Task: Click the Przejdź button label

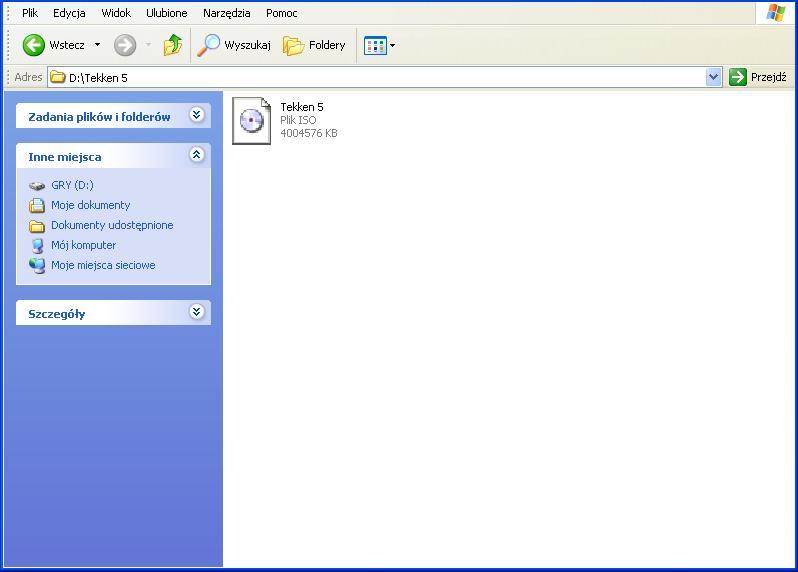Action: (x=768, y=77)
